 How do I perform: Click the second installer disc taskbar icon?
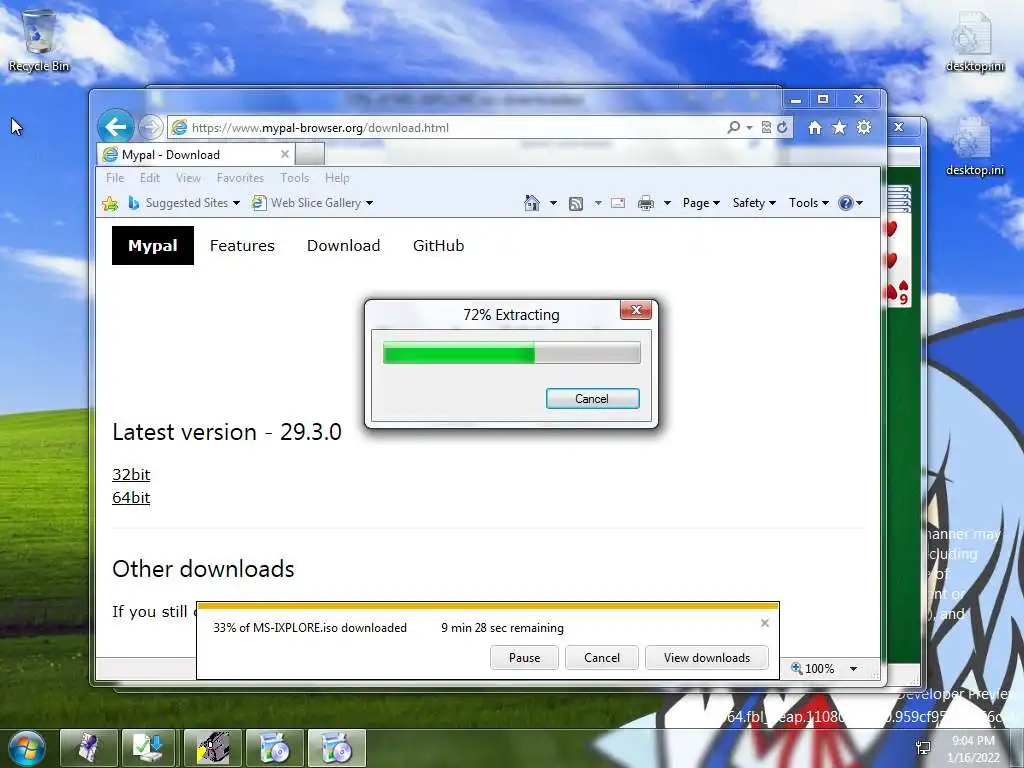336,748
